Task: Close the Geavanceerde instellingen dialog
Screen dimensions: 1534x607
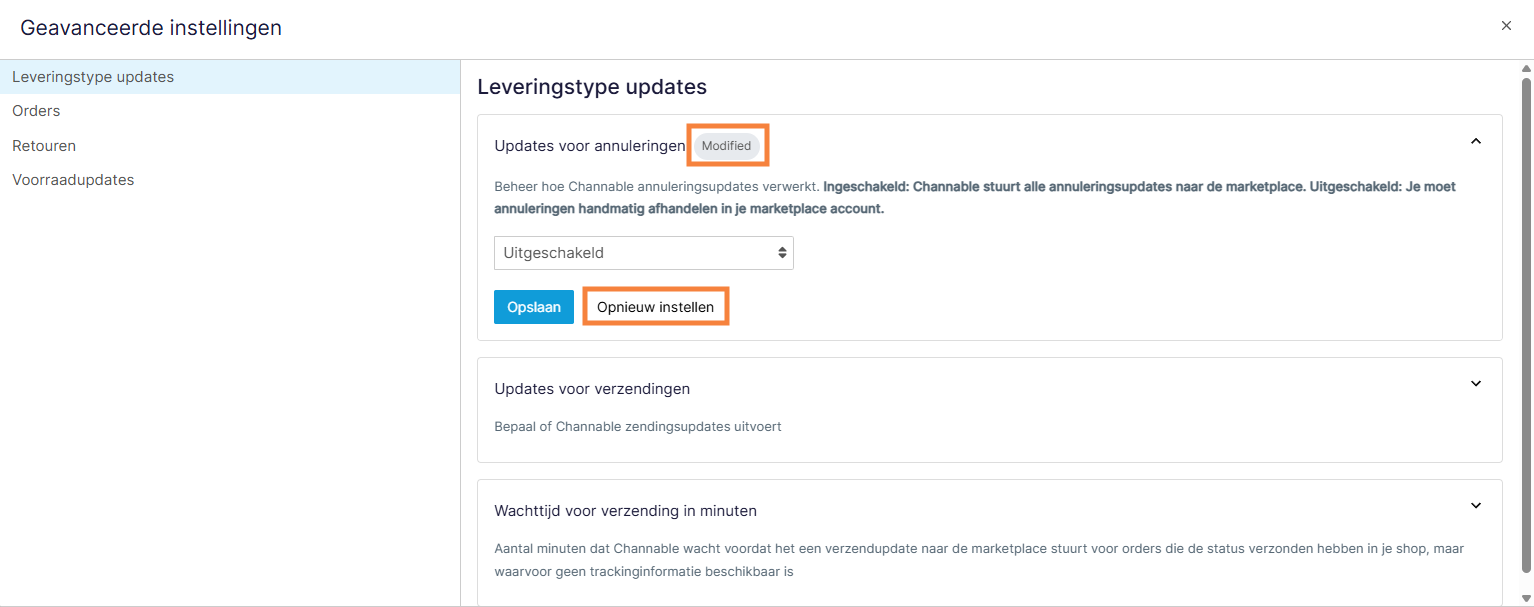Action: [x=1505, y=25]
